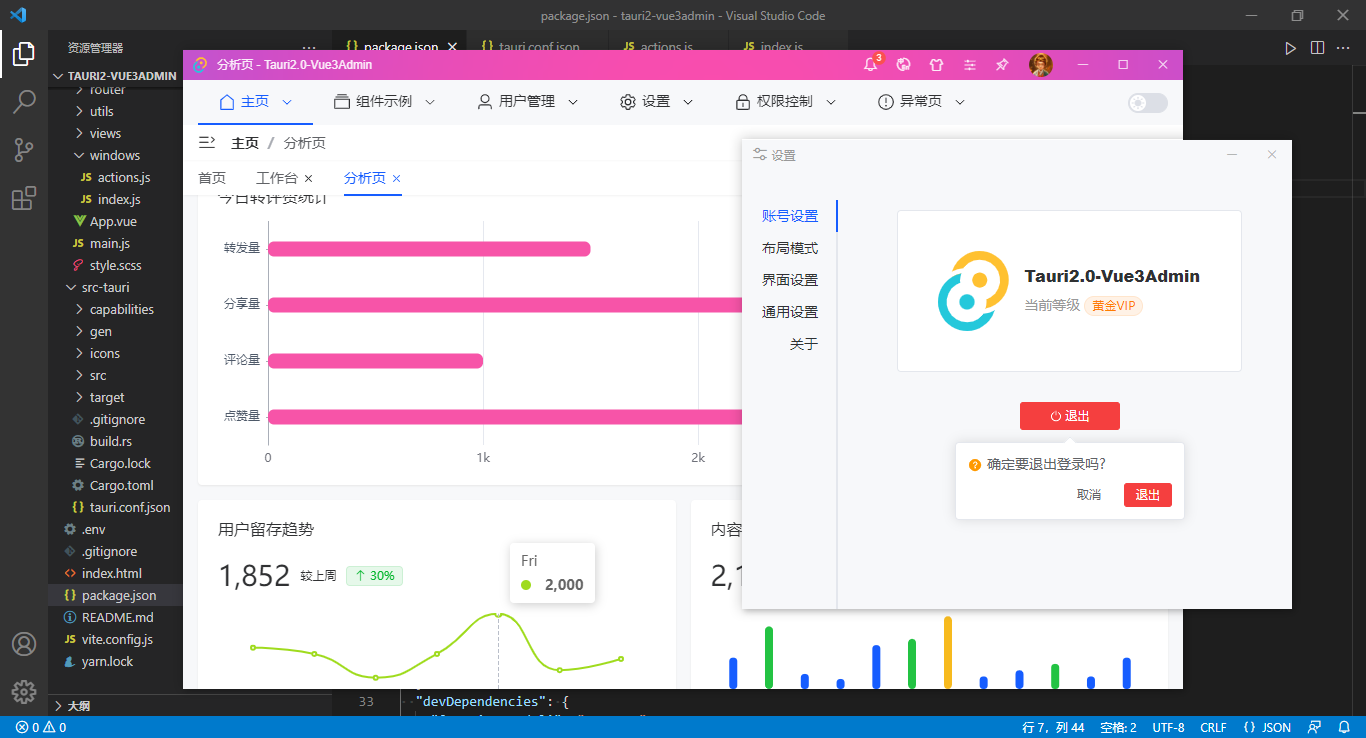Close the 设置 settings dialog
1366x738 pixels.
click(x=1272, y=154)
